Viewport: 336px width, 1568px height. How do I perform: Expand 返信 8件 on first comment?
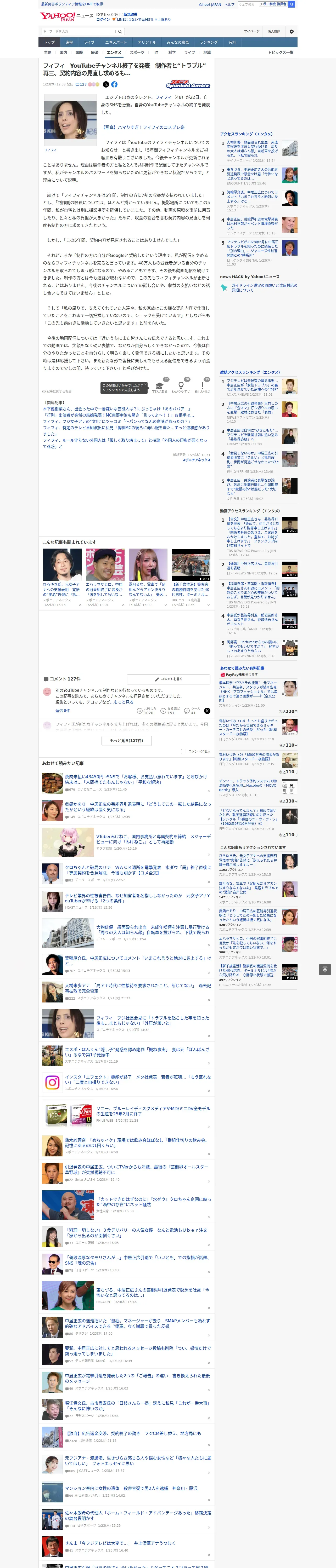[62, 710]
